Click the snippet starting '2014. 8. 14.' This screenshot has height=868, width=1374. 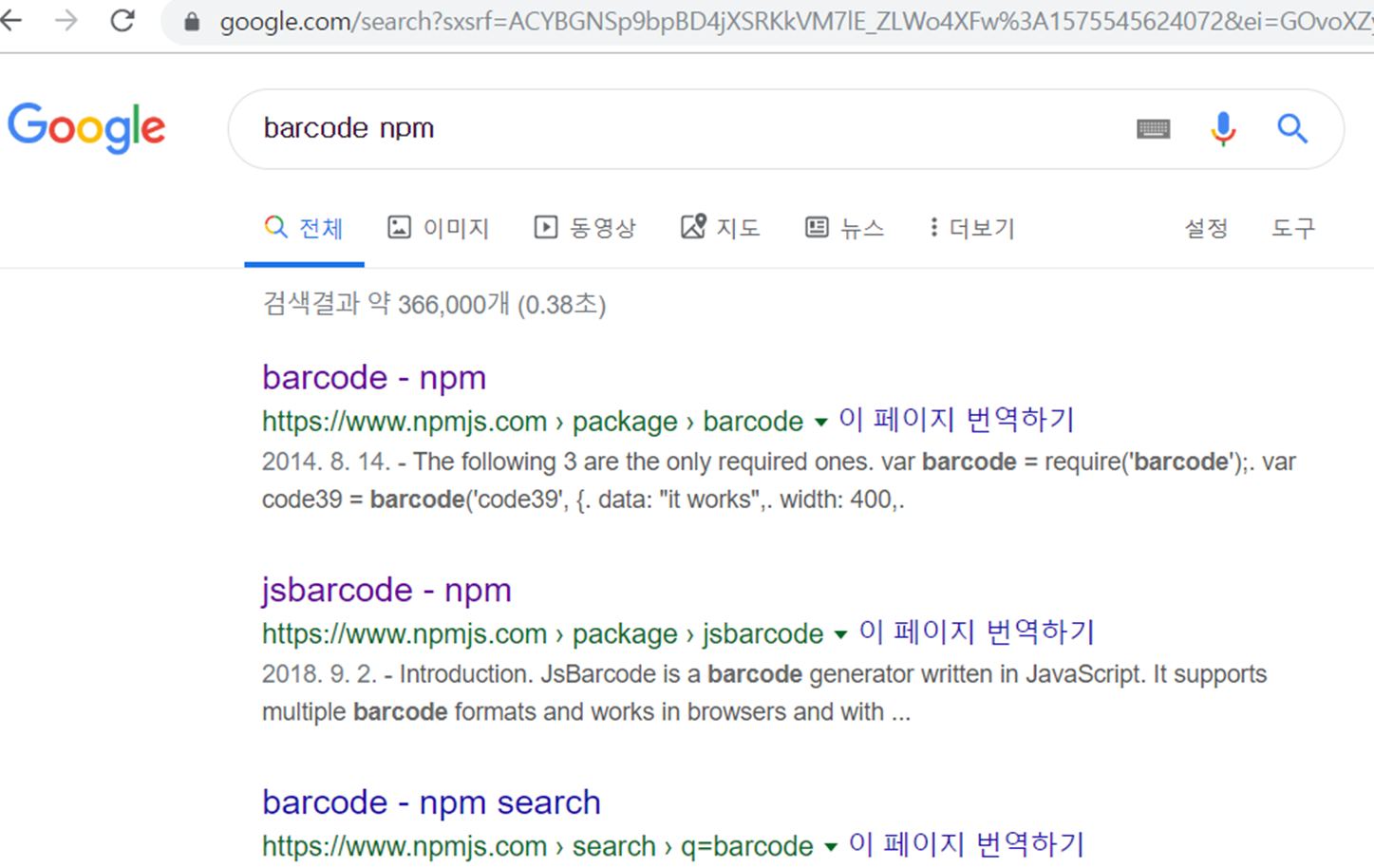779,481
